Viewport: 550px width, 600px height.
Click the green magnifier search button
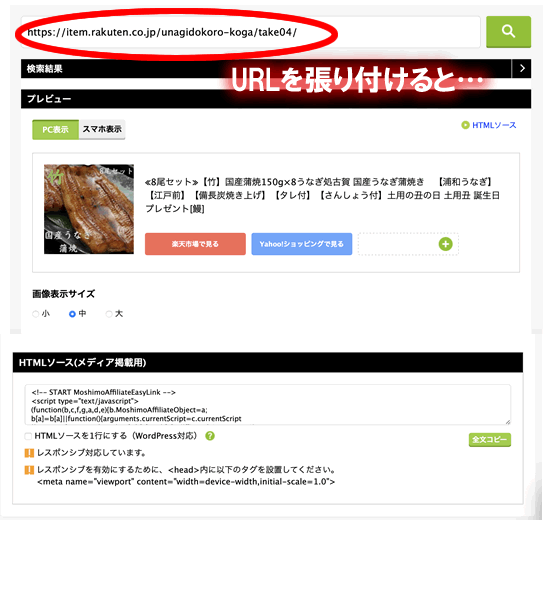(x=508, y=32)
